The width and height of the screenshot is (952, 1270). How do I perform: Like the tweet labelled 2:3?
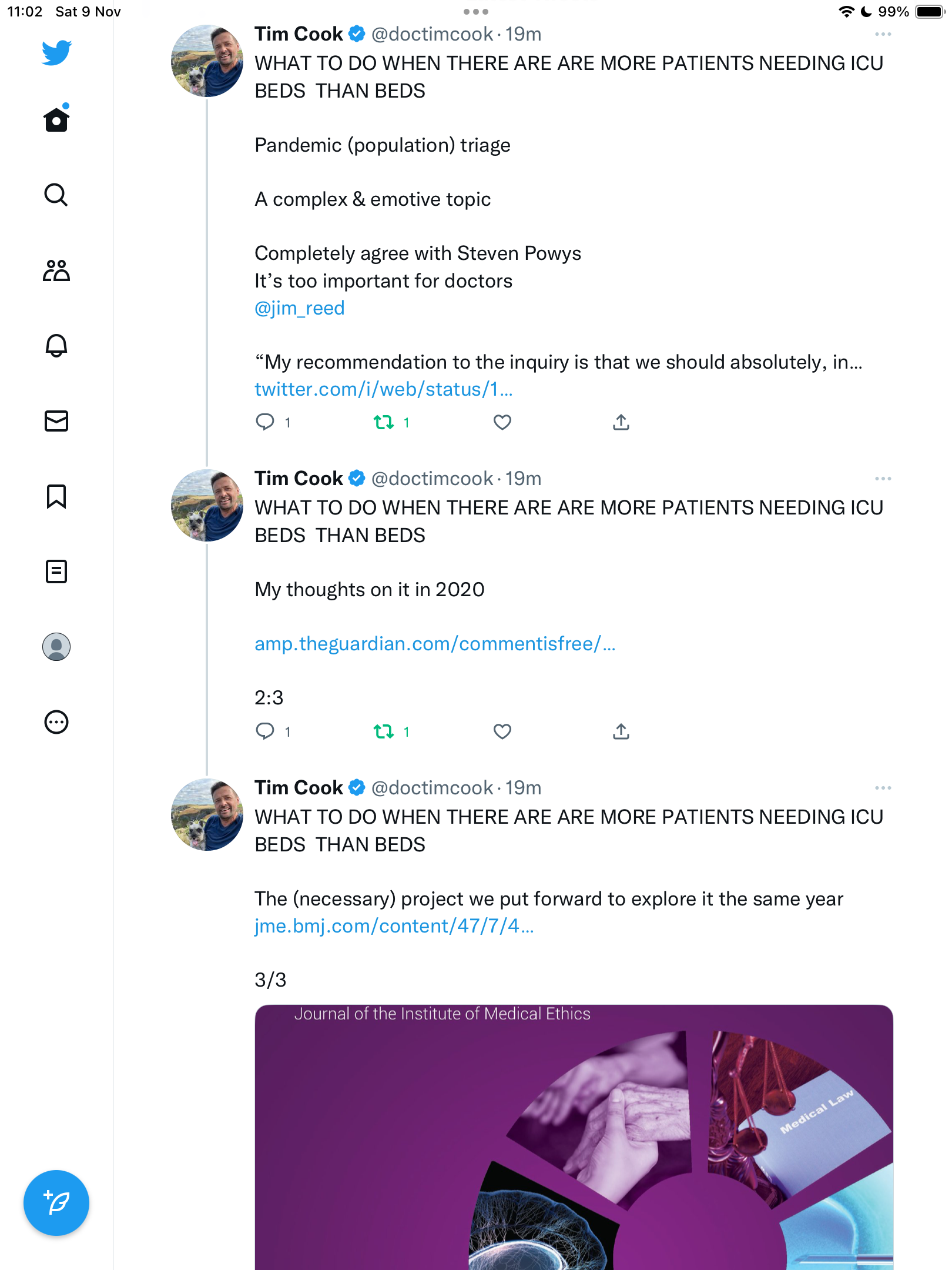pos(502,731)
